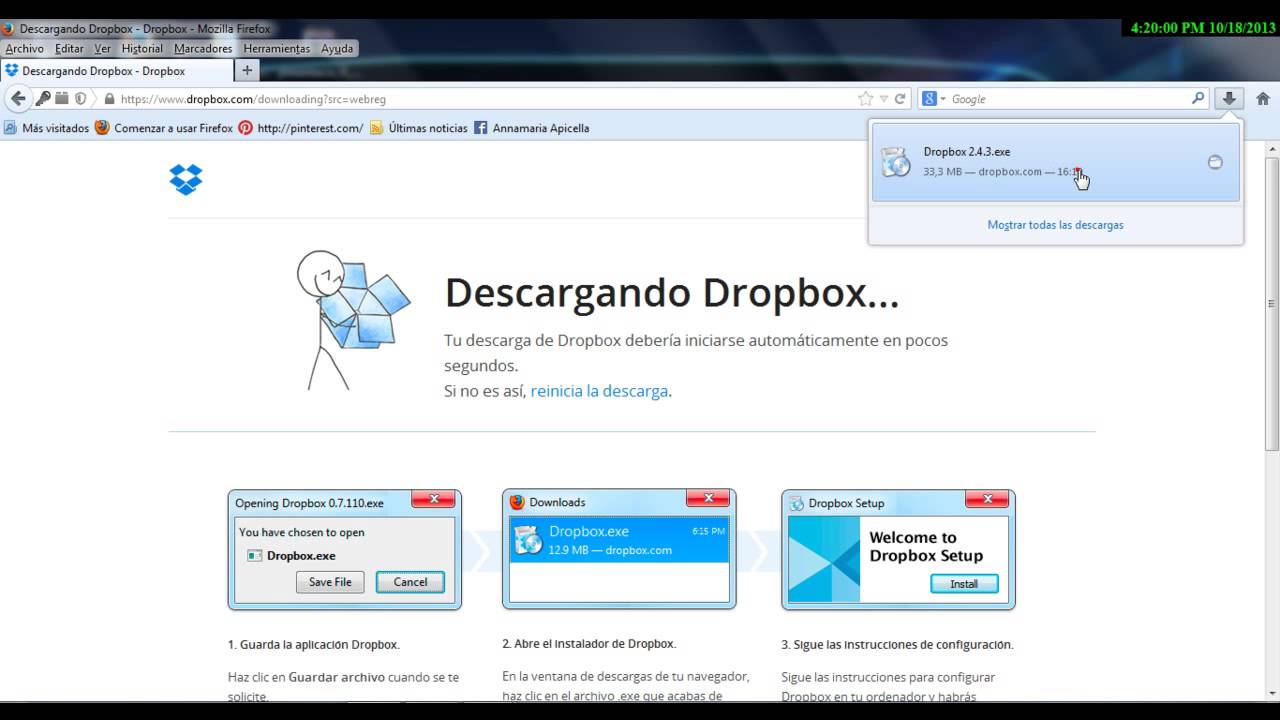Open the Annamaria Apicella bookmark
Image resolution: width=1280 pixels, height=720 pixels.
click(532, 128)
